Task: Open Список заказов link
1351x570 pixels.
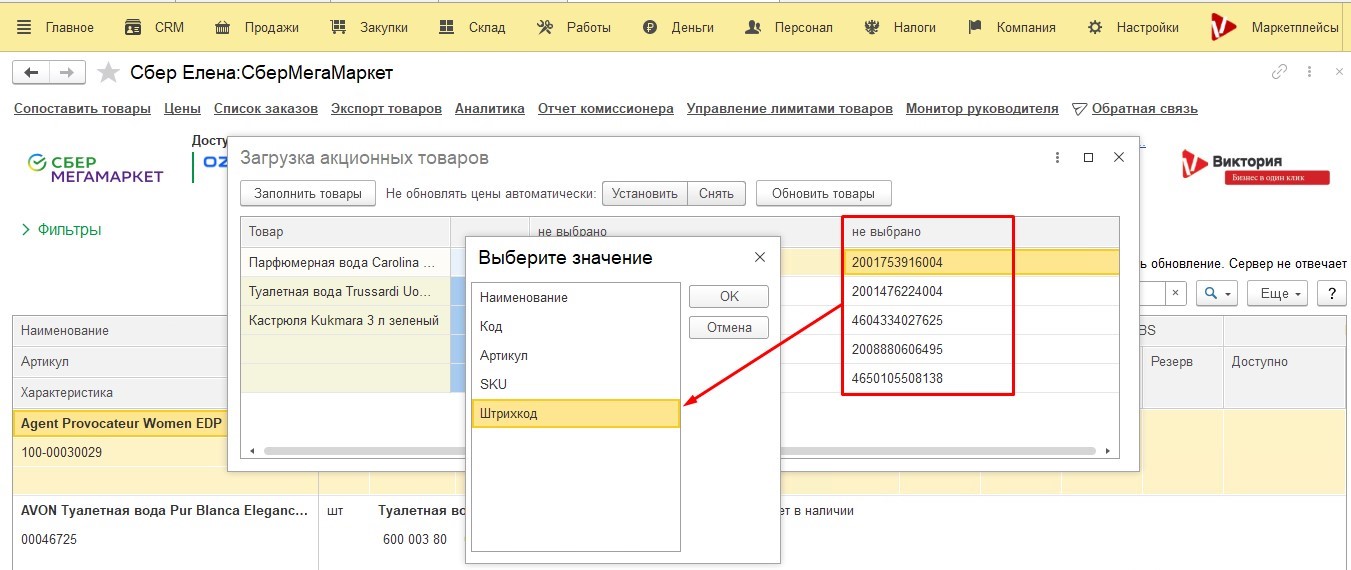Action: [x=266, y=108]
